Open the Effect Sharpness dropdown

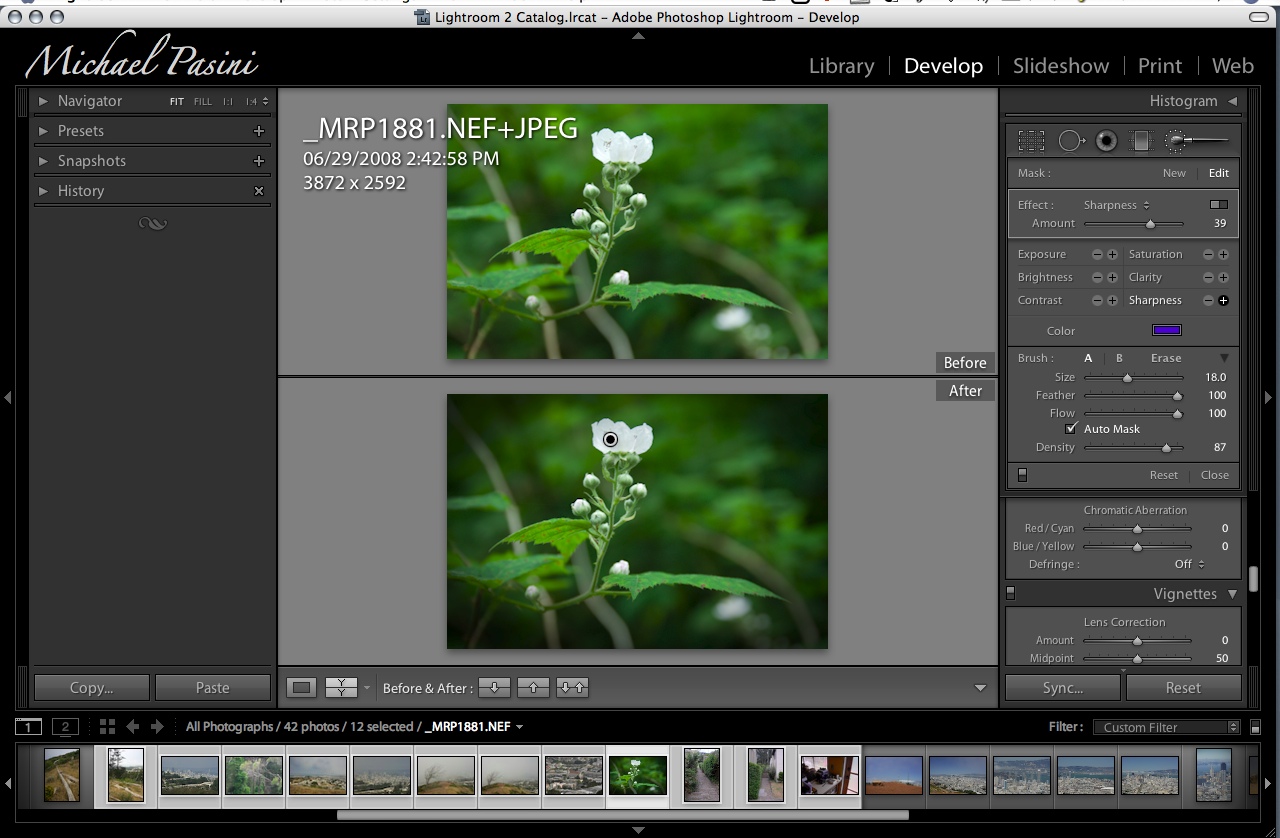(x=1116, y=205)
